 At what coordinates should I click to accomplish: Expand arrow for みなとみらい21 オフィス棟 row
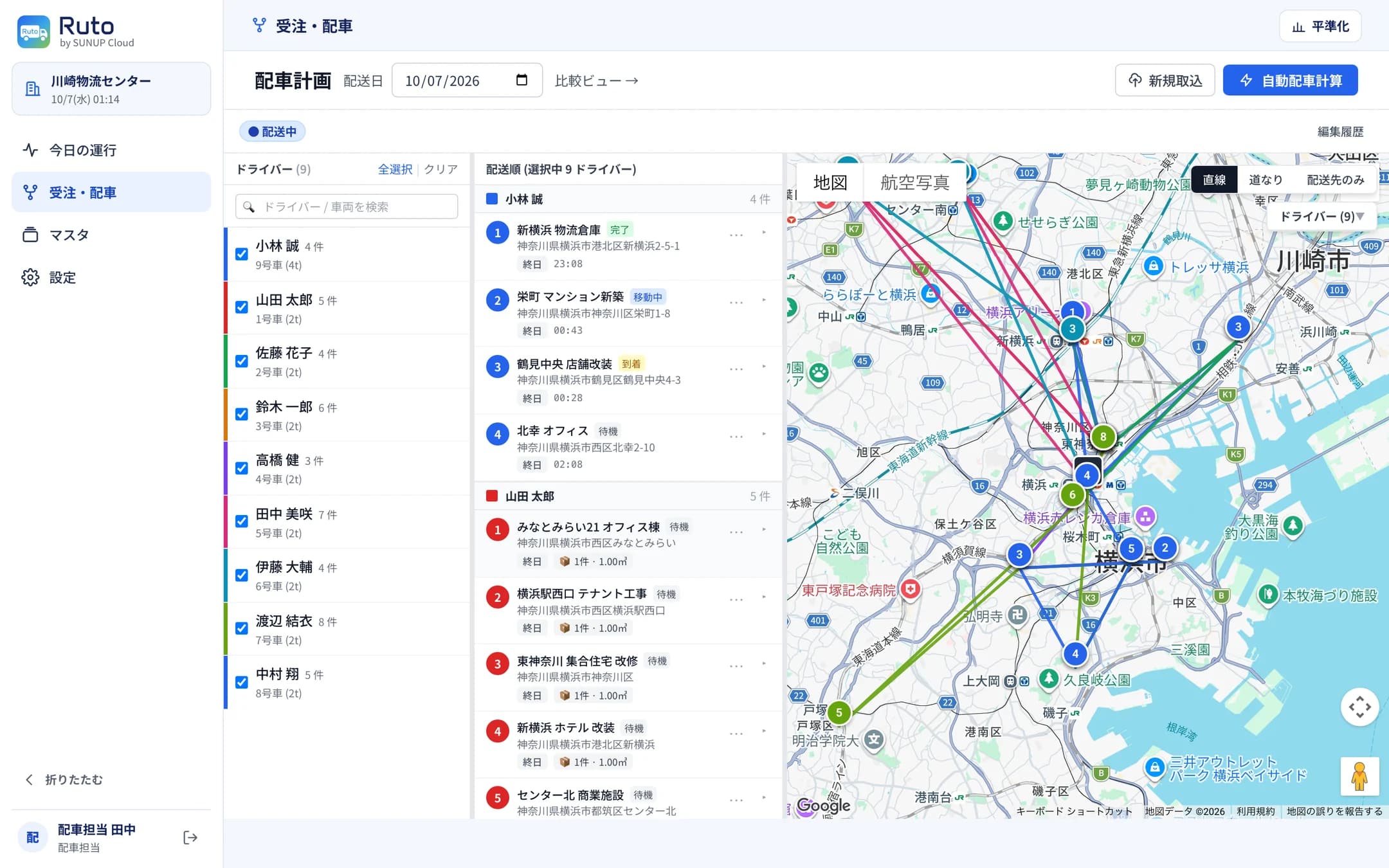pos(764,530)
